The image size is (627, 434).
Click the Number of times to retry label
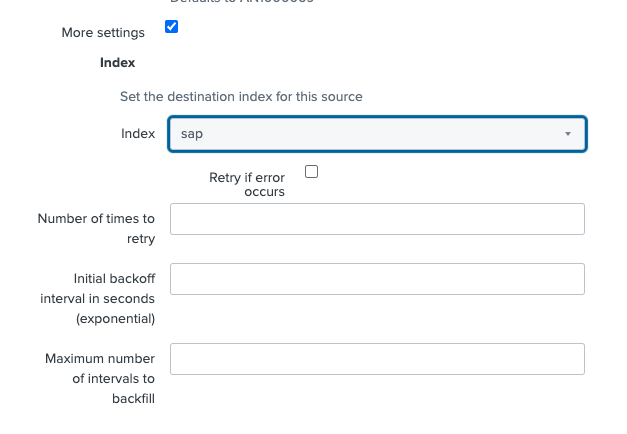tap(96, 228)
